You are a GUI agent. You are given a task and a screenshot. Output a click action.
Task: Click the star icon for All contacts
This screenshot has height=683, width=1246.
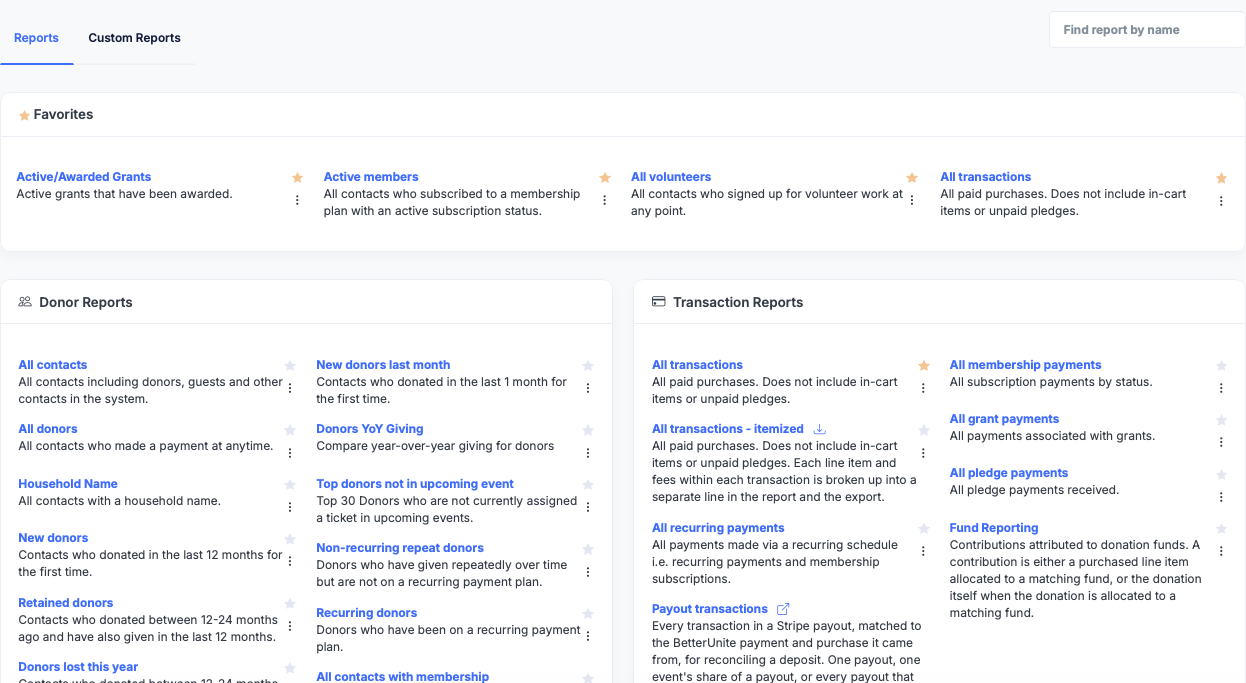click(x=290, y=366)
